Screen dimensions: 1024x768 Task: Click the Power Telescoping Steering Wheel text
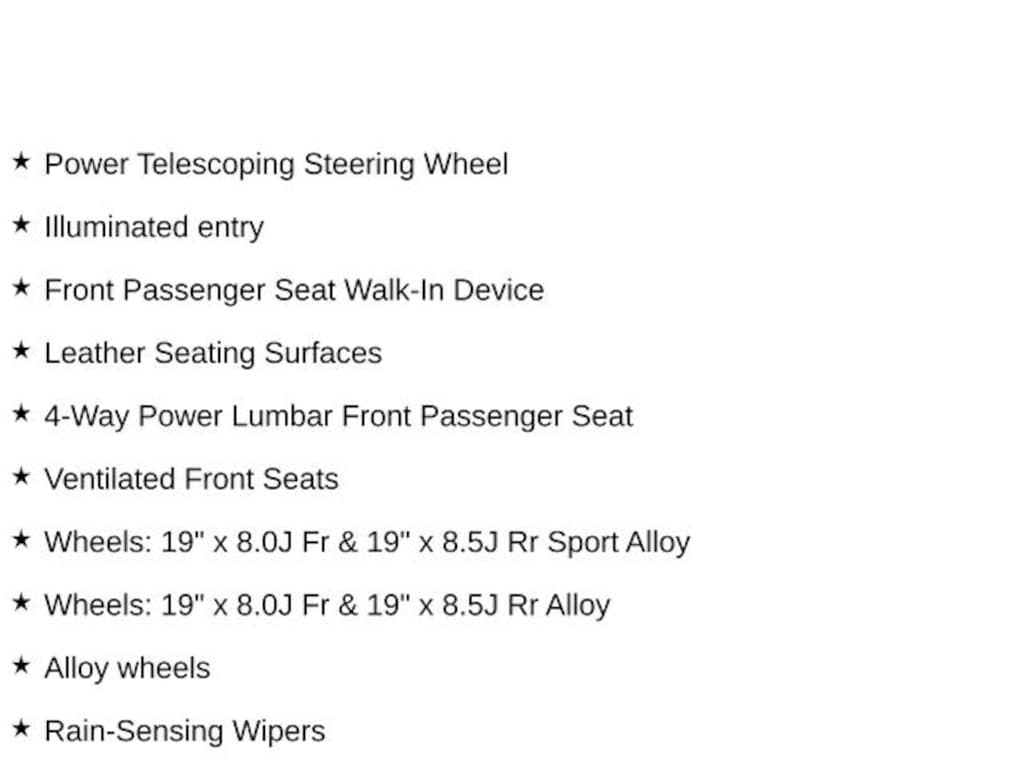[276, 164]
